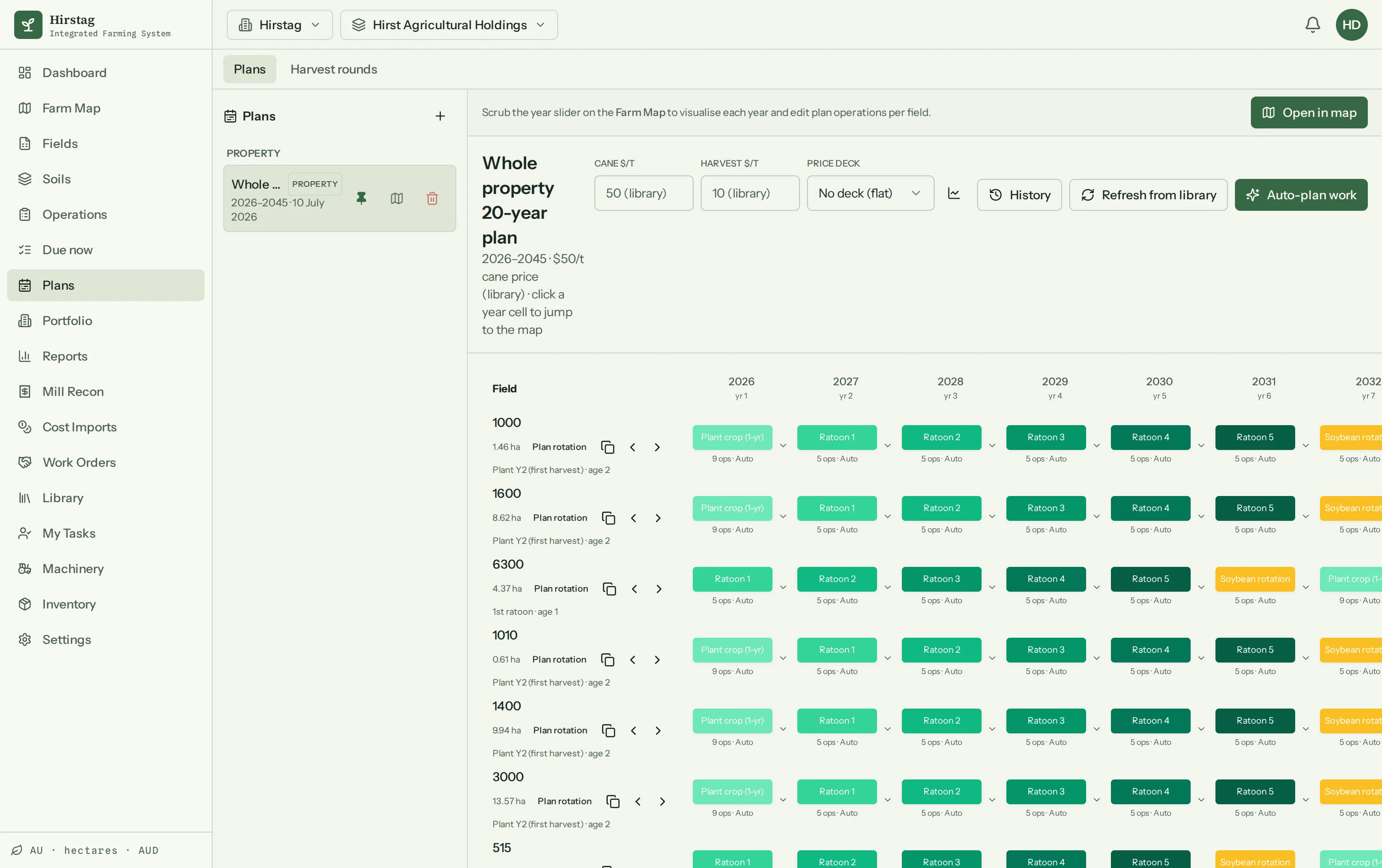Shift field 1600 rotation forward arrow
This screenshot has height=868, width=1382.
658,518
